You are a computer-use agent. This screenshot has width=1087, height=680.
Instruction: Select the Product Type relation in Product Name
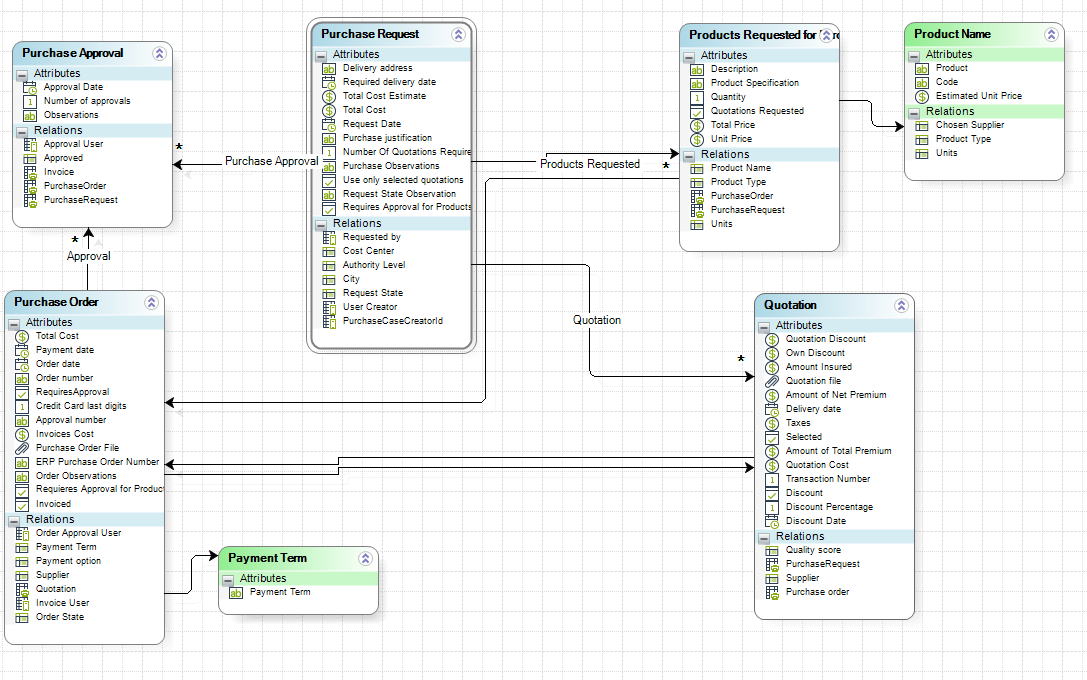coord(964,139)
